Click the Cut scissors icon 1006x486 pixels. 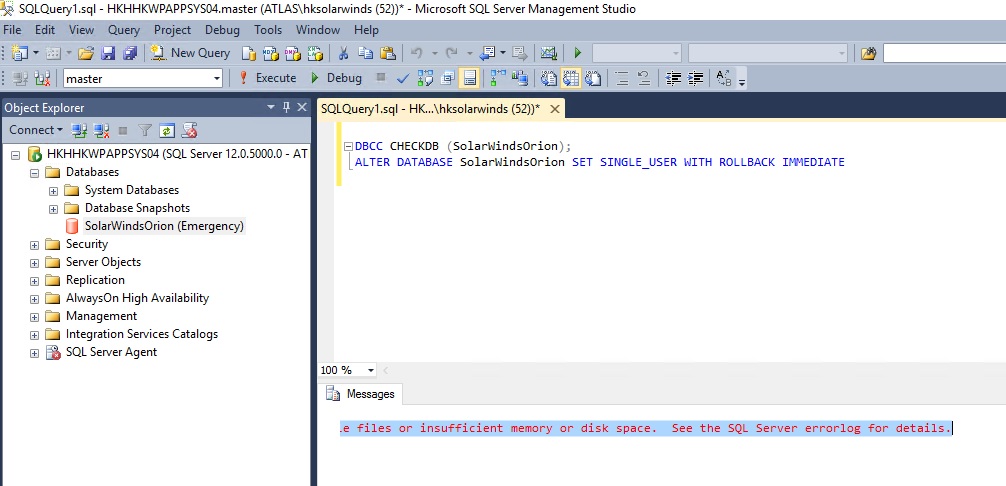point(344,53)
